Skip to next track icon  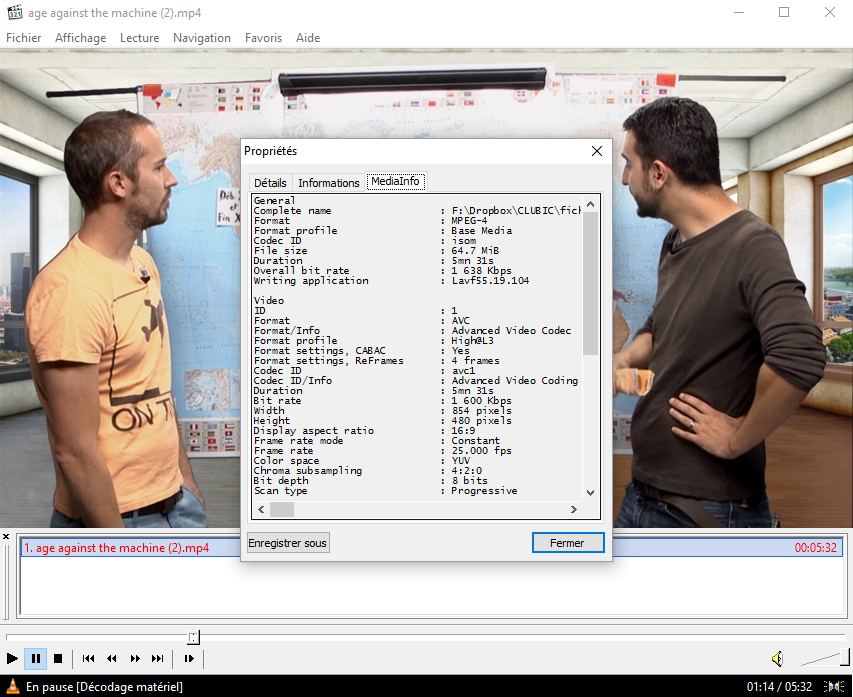click(x=158, y=658)
